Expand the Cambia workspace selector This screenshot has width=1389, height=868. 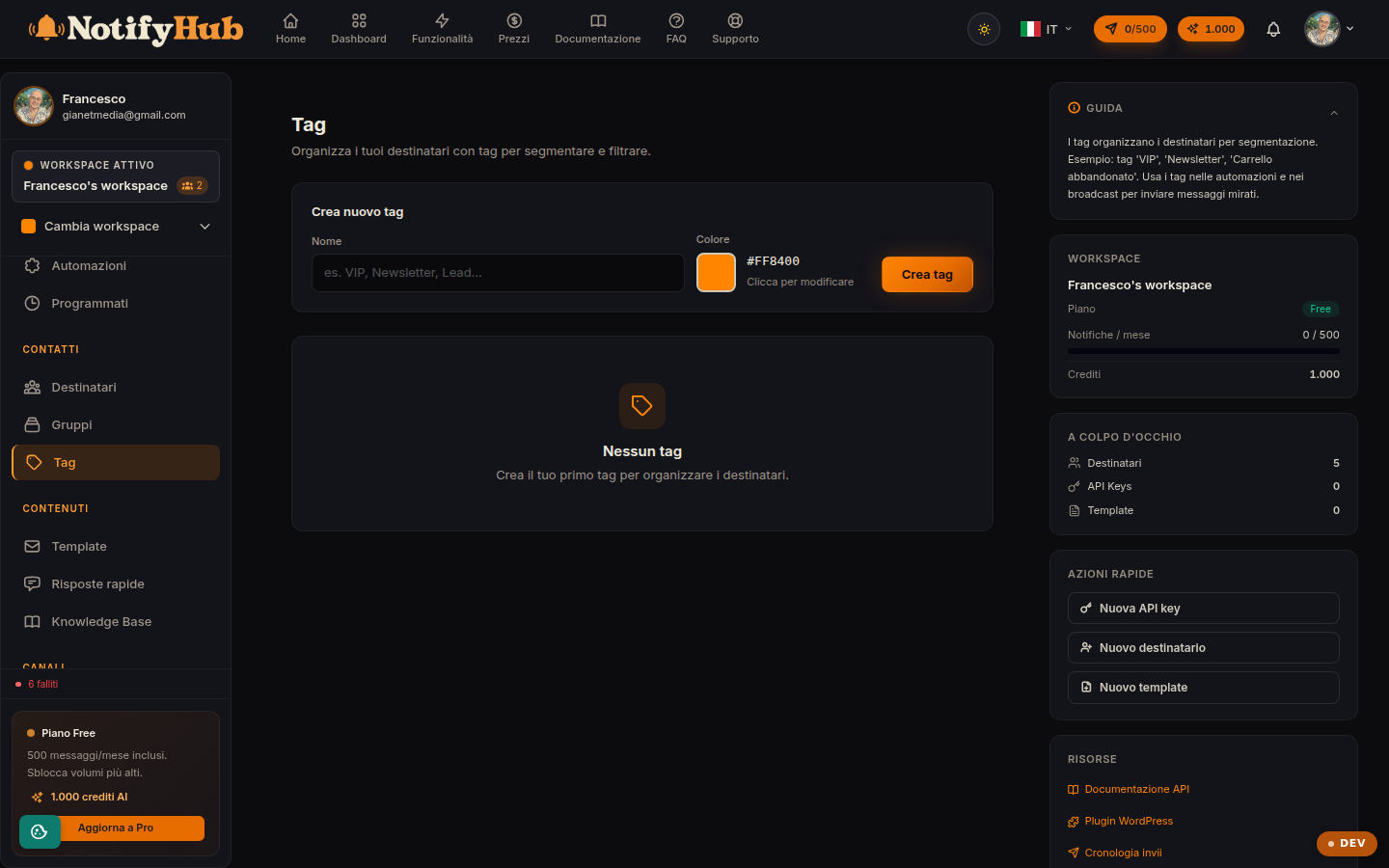(116, 227)
